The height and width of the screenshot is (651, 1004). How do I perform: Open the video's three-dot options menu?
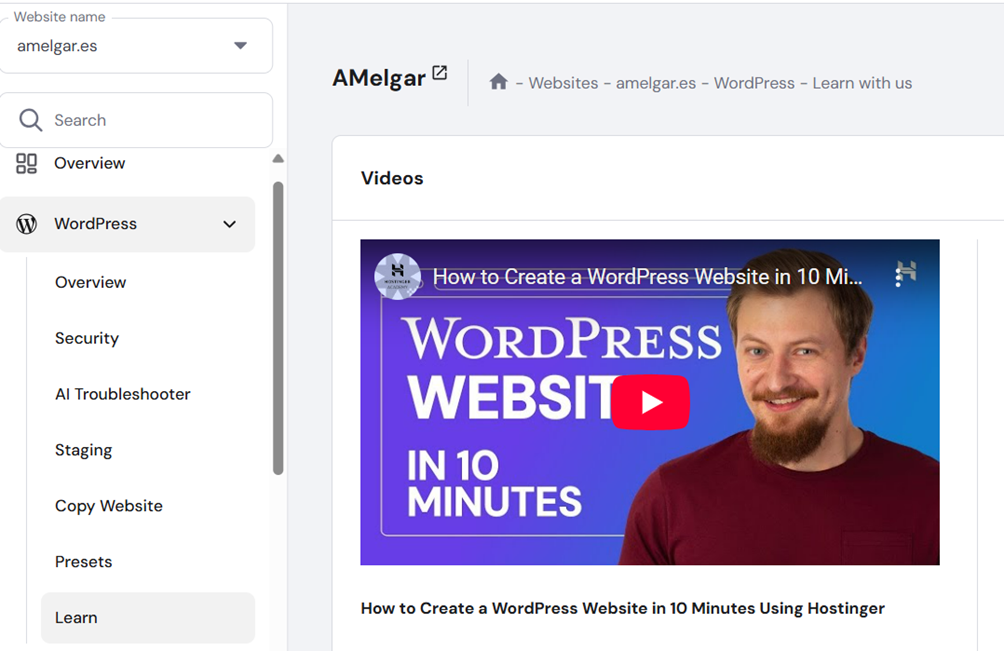897,276
